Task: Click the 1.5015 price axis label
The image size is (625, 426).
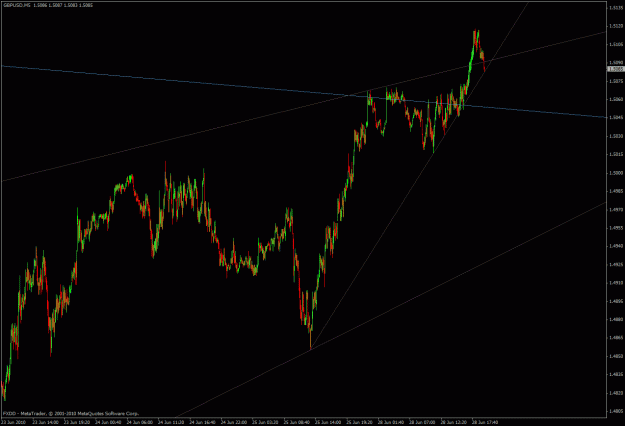Action: coord(616,154)
